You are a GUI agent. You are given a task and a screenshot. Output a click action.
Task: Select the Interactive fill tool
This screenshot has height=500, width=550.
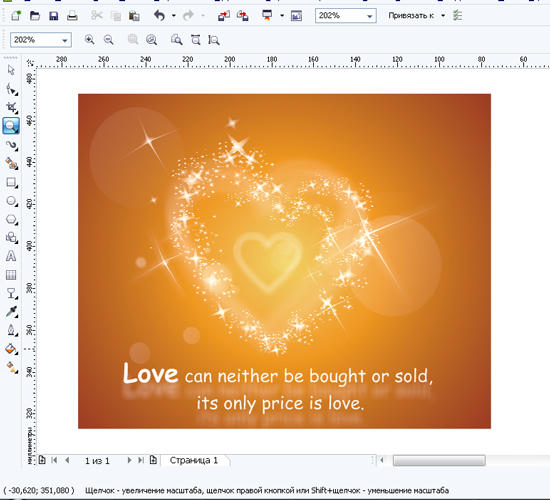pyautogui.click(x=11, y=367)
